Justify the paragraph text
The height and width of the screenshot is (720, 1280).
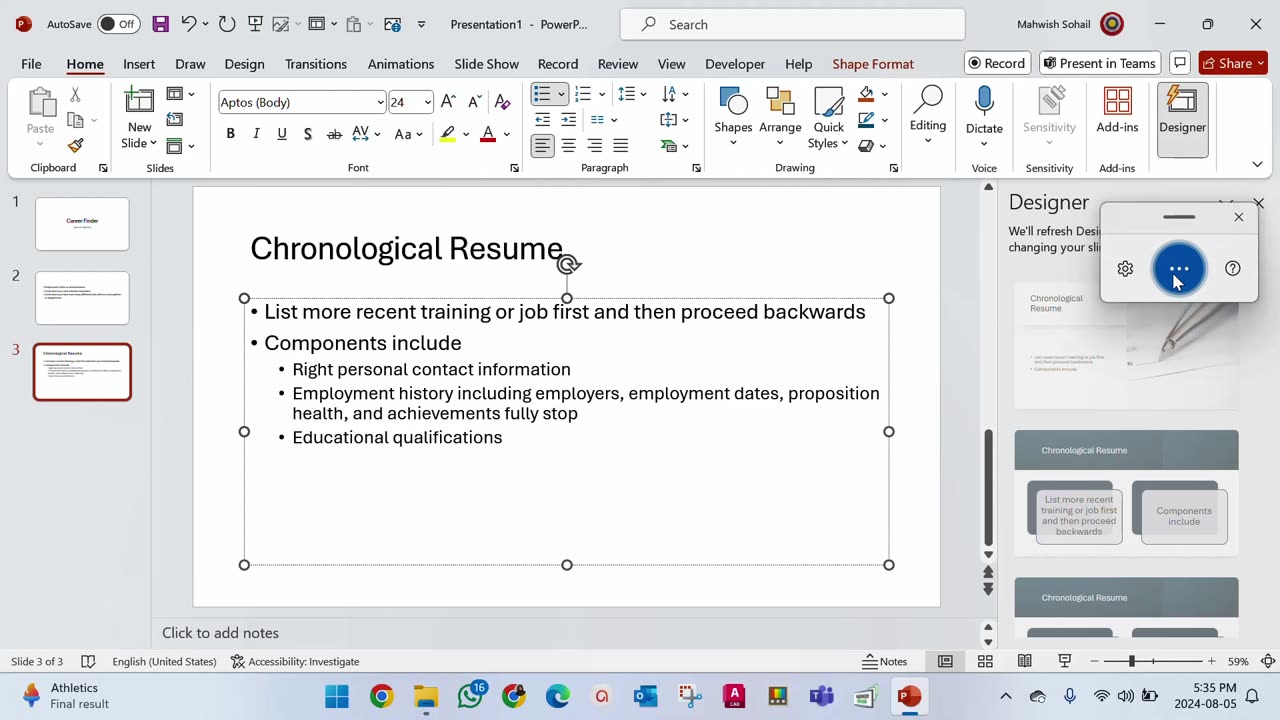(620, 146)
